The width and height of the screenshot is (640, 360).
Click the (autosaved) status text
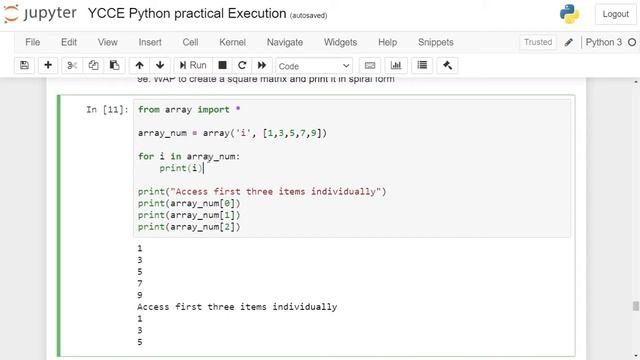coord(309,16)
